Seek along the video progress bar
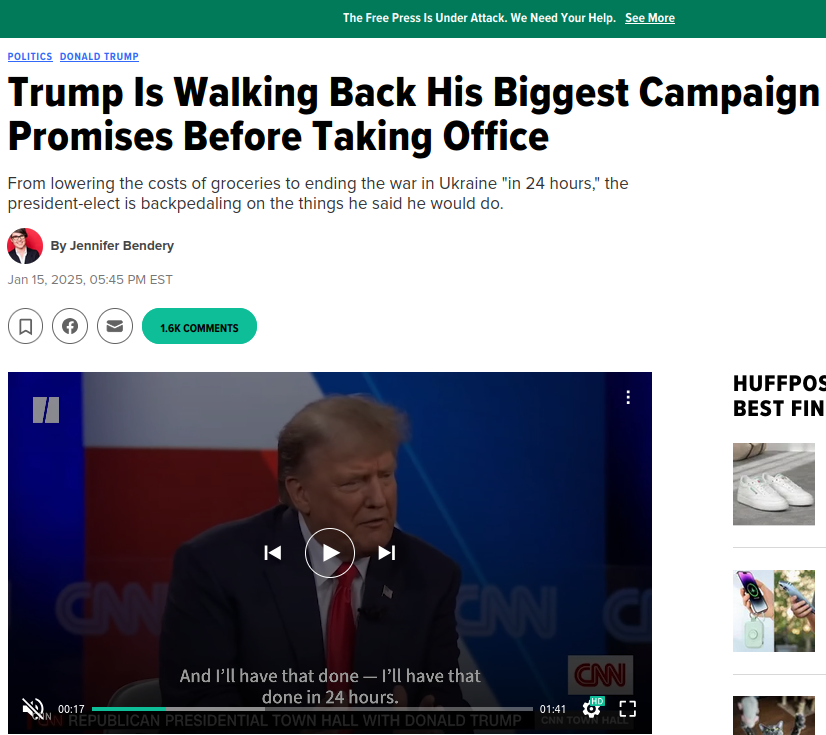Image resolution: width=826 pixels, height=735 pixels. 312,709
